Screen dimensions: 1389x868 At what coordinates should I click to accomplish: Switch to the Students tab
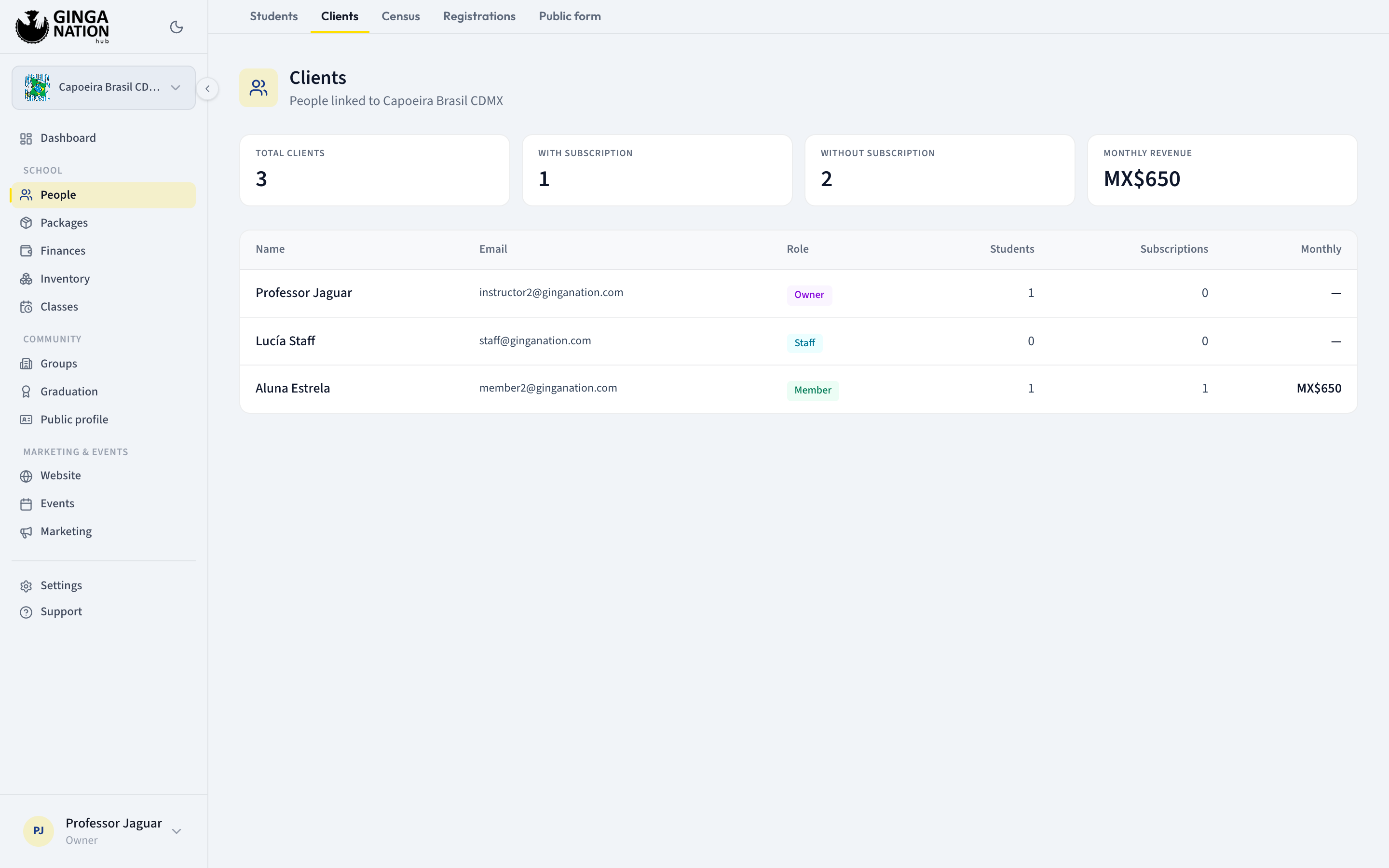[274, 16]
